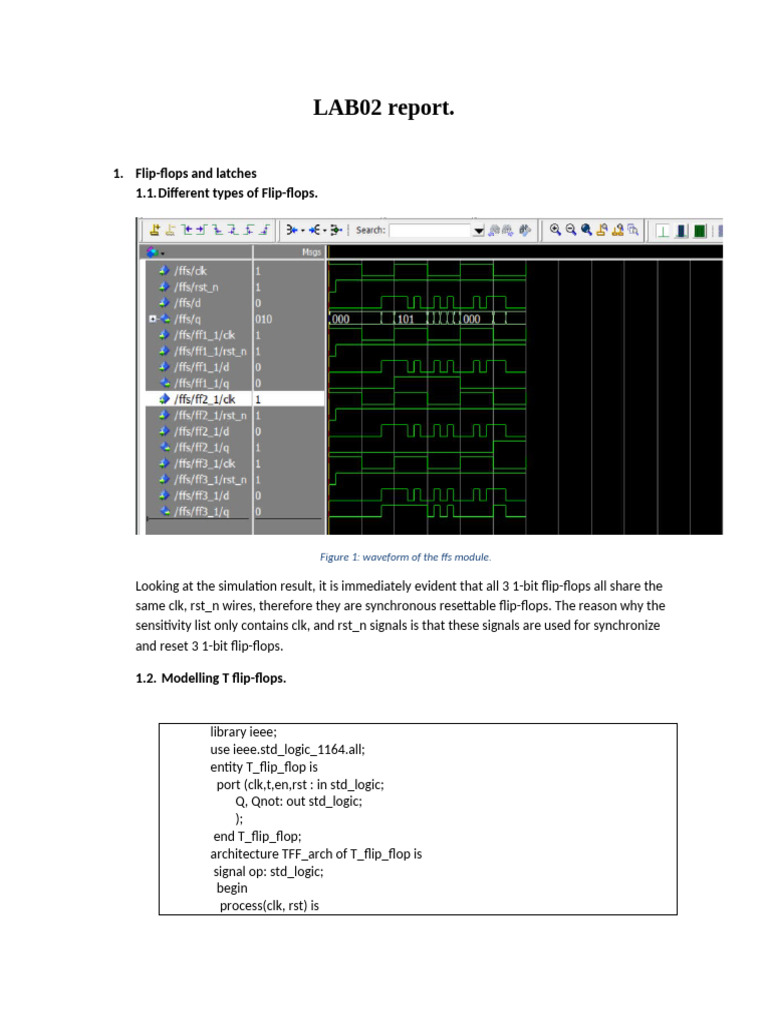Click the solid green waveform format icon
Image resolution: width=768 pixels, height=1024 pixels.
[x=699, y=231]
